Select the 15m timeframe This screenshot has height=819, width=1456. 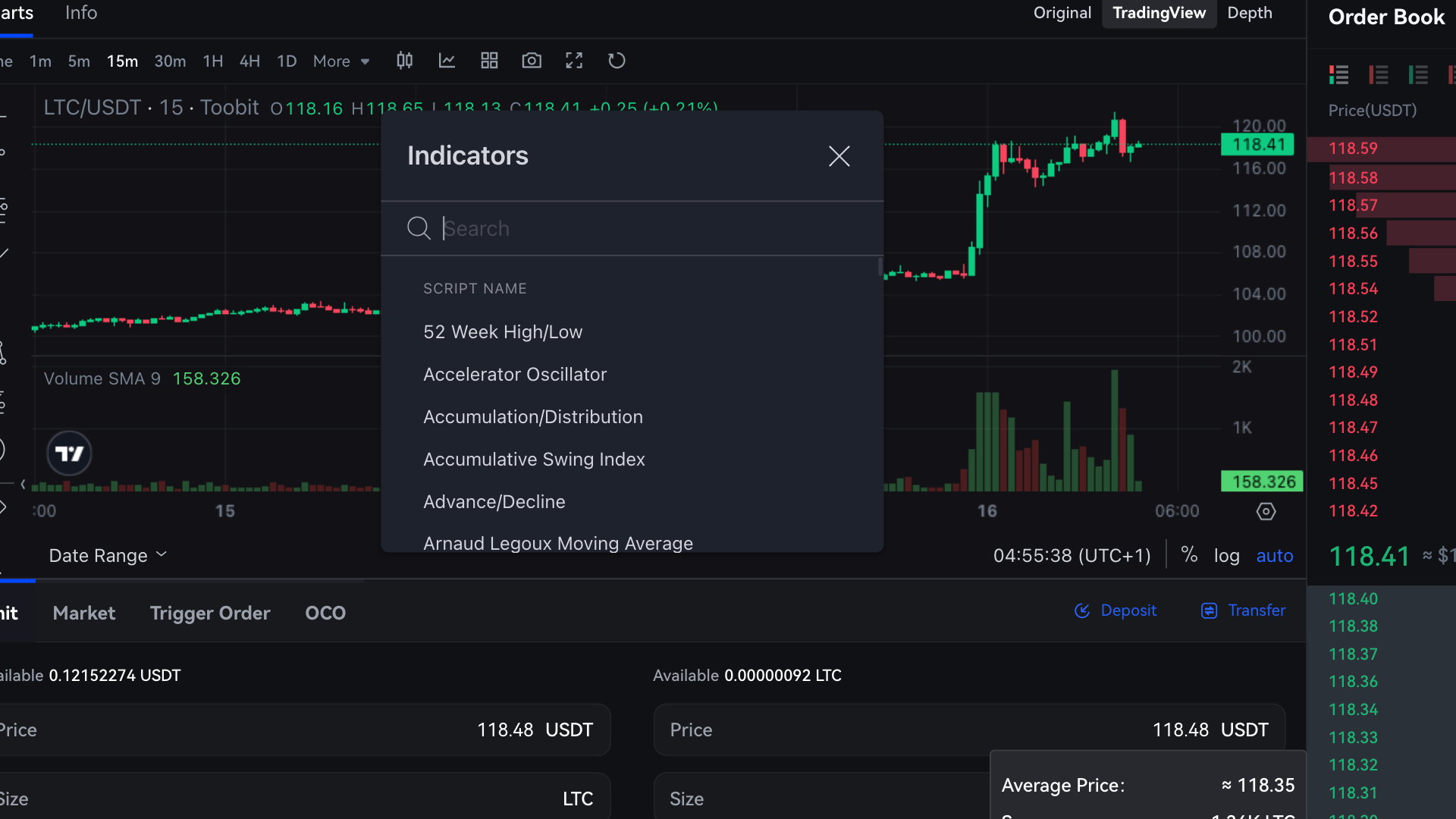point(122,61)
